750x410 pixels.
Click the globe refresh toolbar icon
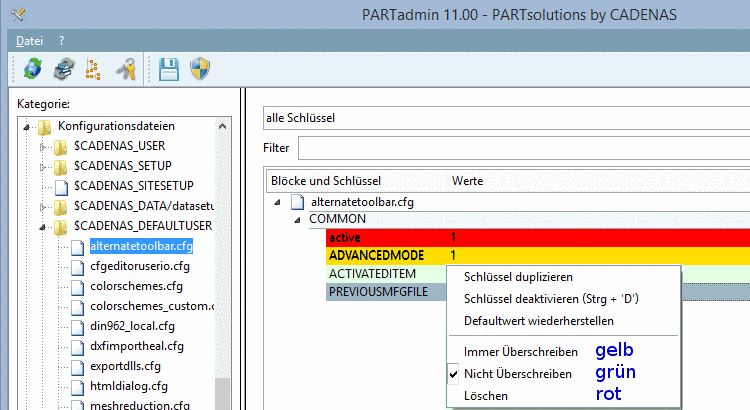click(33, 69)
